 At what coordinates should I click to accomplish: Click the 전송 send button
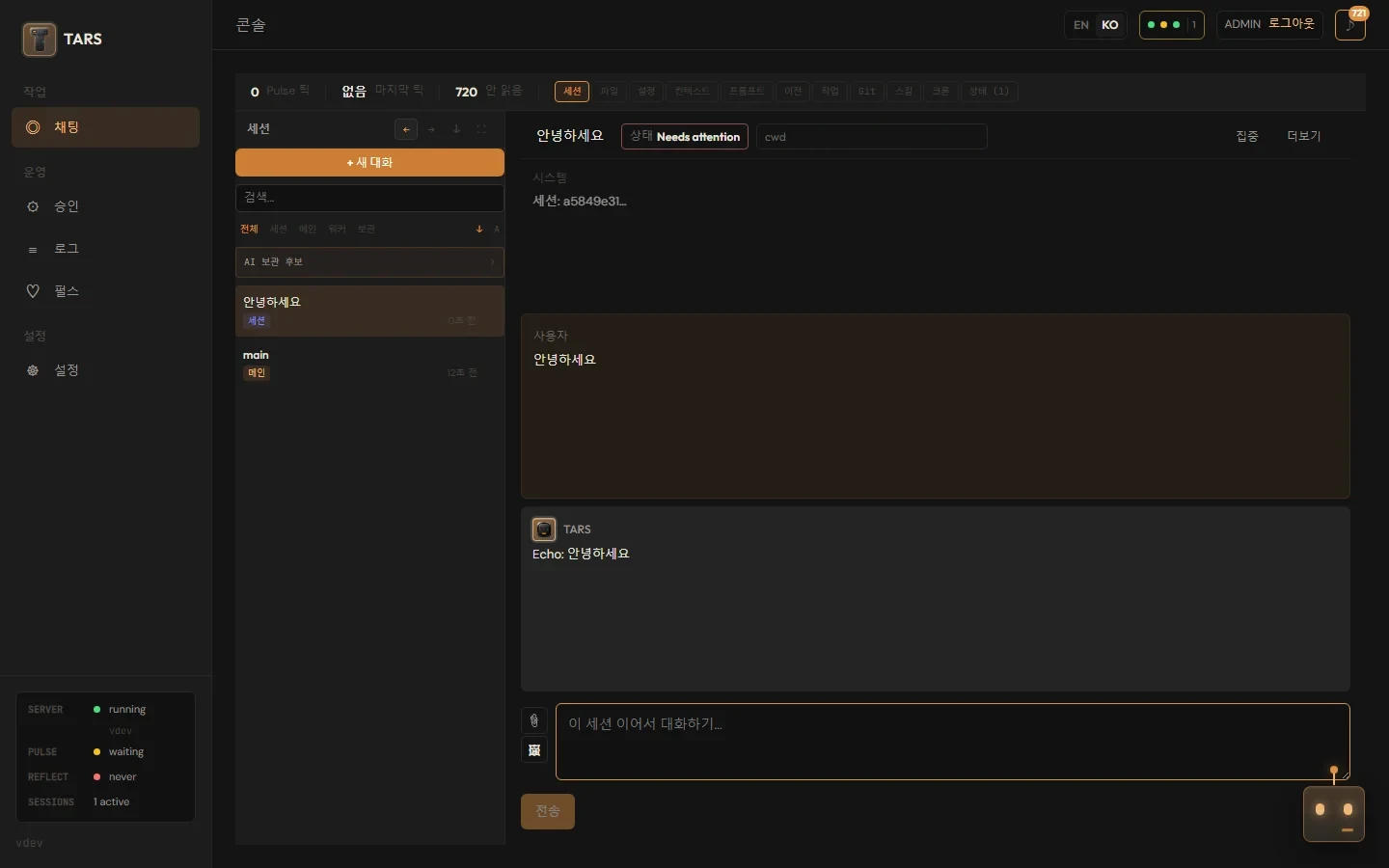[548, 811]
